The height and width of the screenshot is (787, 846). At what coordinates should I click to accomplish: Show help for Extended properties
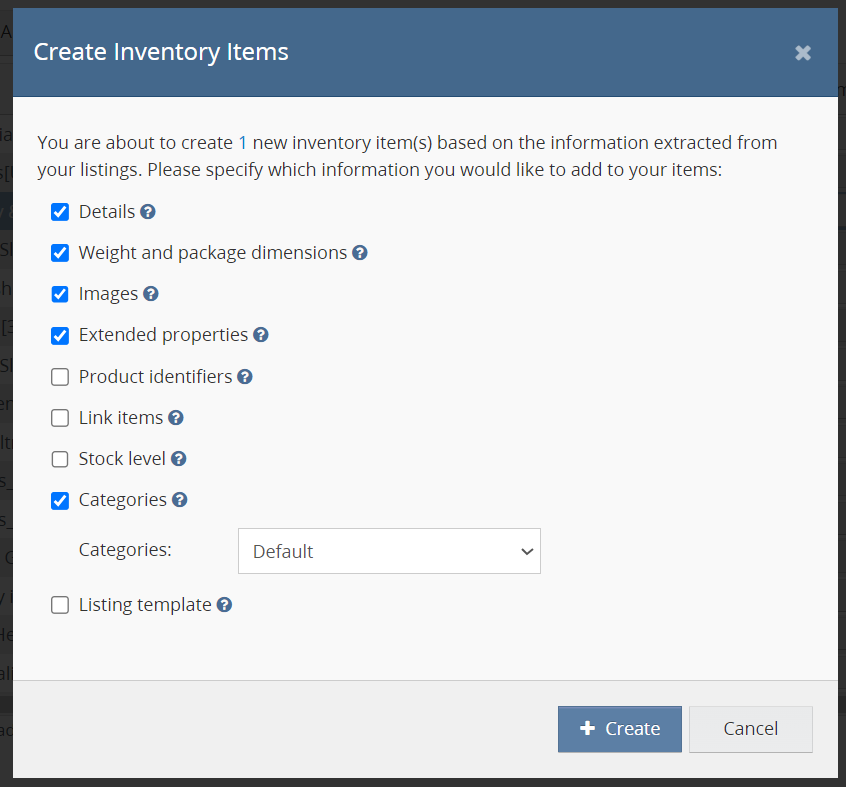pos(261,335)
